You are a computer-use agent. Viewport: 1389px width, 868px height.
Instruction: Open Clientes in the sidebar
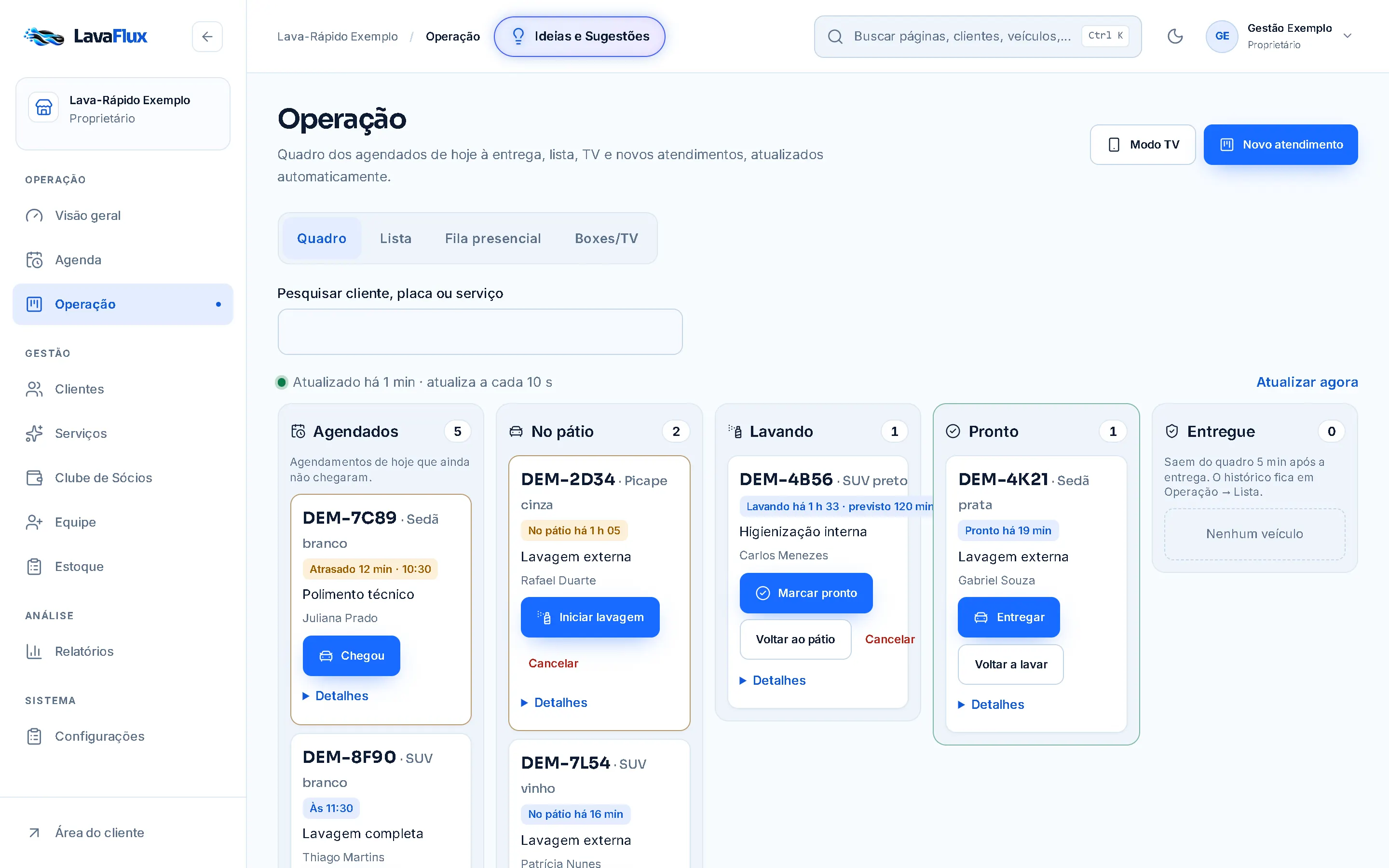coord(123,389)
